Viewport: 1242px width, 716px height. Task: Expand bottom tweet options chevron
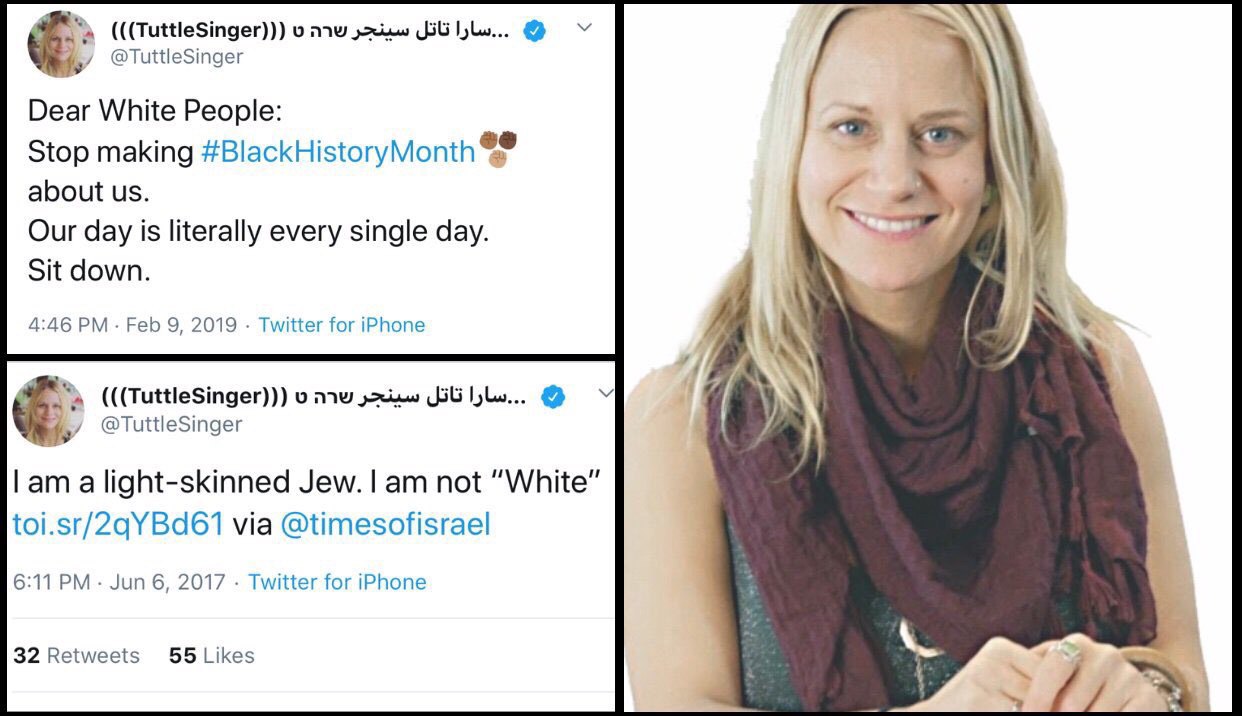coord(605,394)
